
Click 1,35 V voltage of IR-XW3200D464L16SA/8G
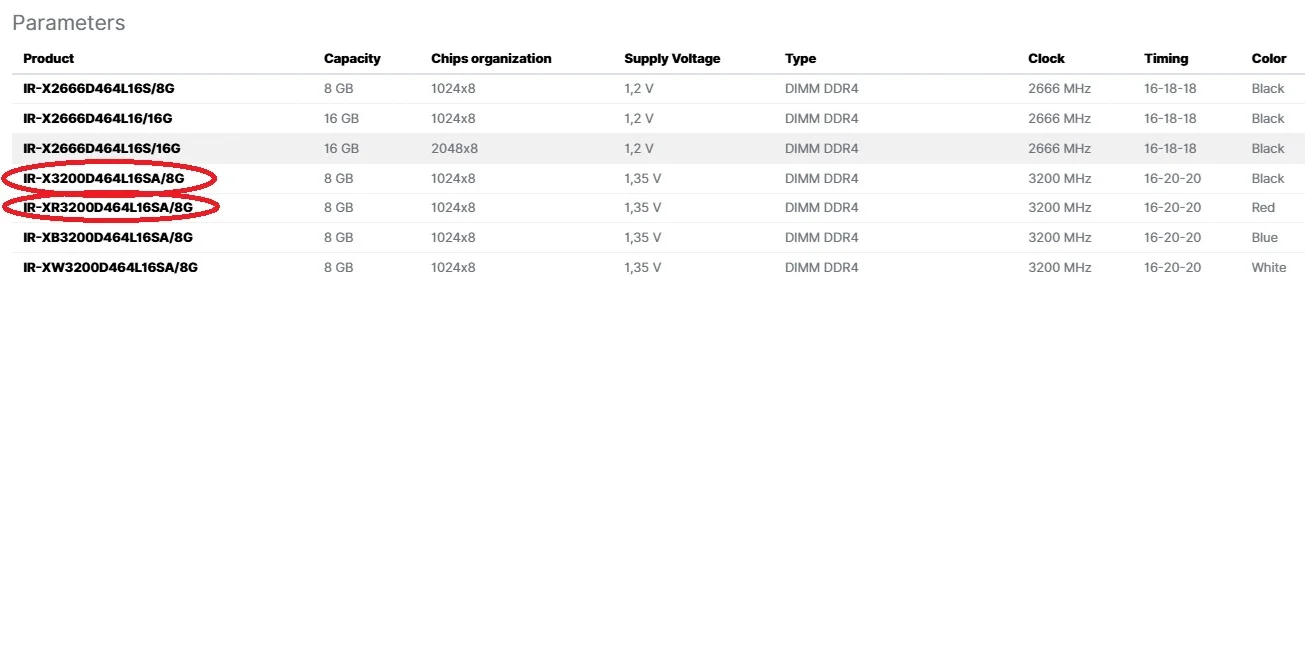643,267
